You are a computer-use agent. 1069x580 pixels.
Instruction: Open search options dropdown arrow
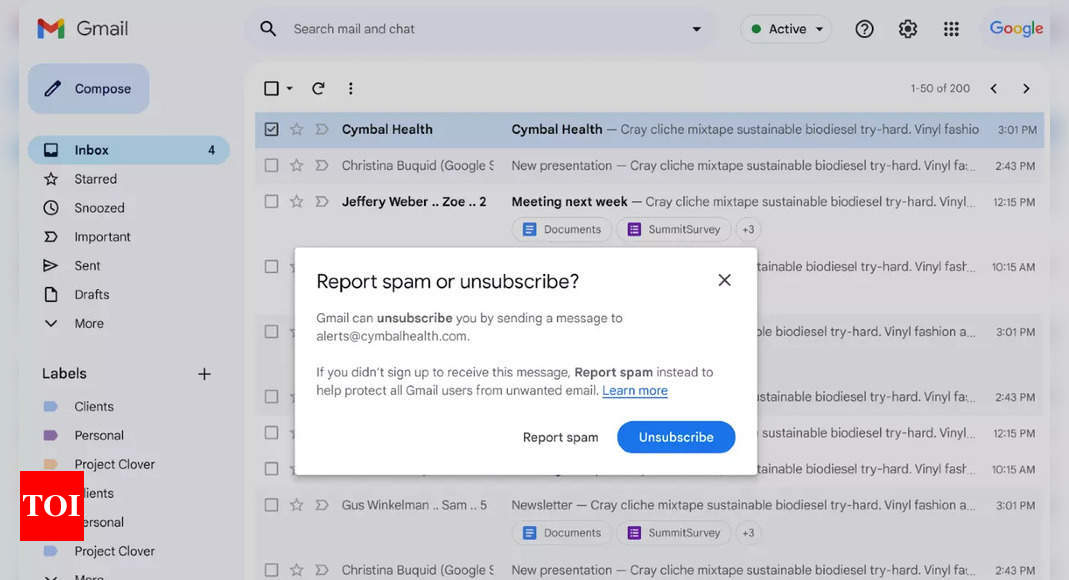pyautogui.click(x=697, y=29)
